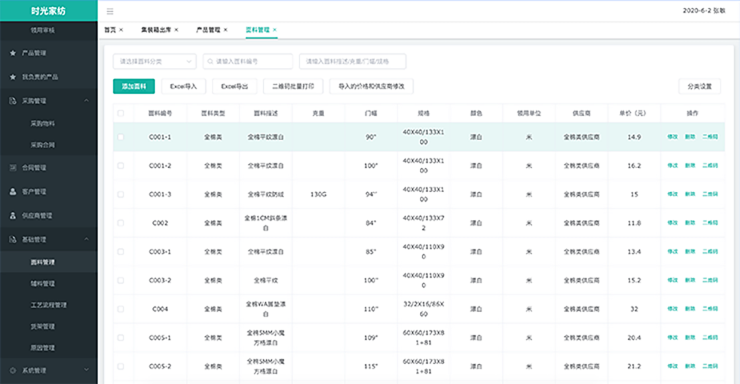Image resolution: width=740 pixels, height=384 pixels.
Task: Tick the checkbox for row C001-3
Action: [121, 194]
